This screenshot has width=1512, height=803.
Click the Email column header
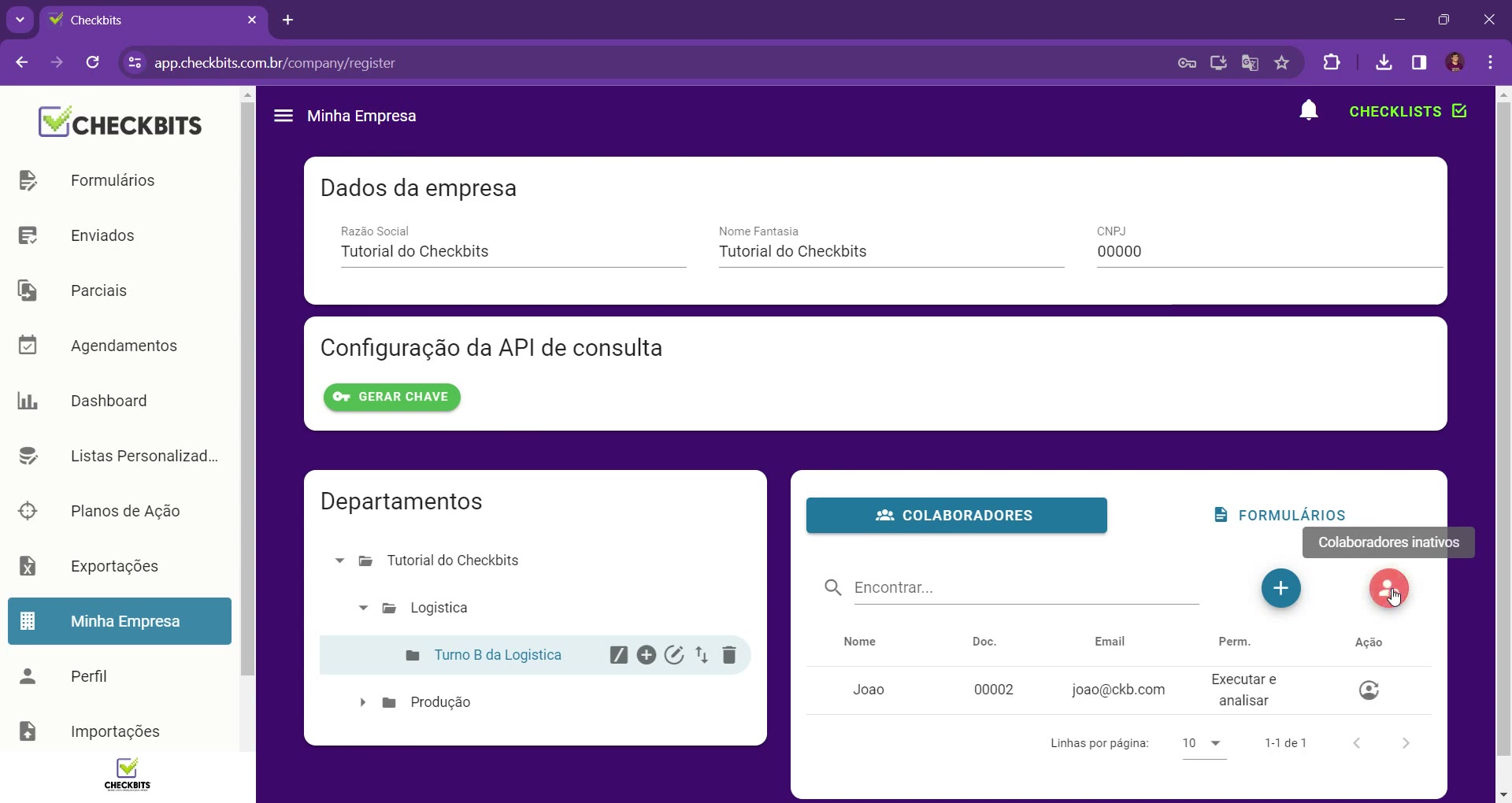(1110, 642)
